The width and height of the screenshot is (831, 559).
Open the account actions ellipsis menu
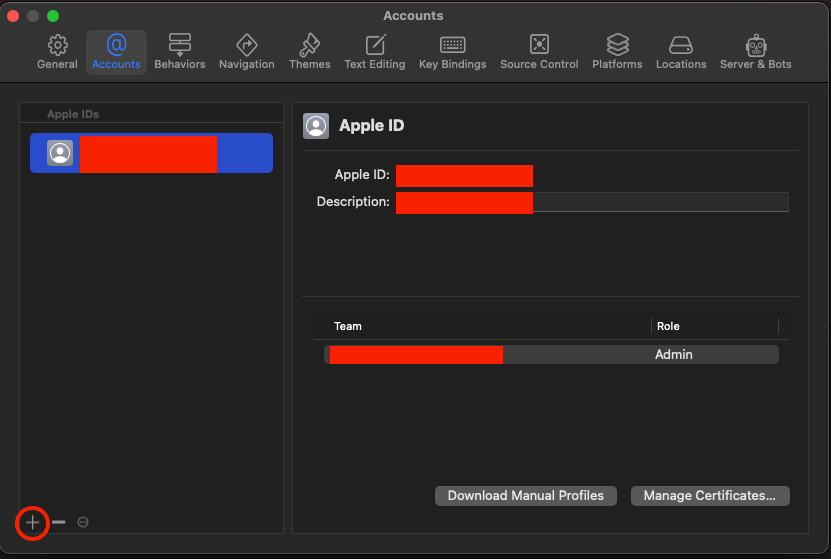click(x=83, y=522)
